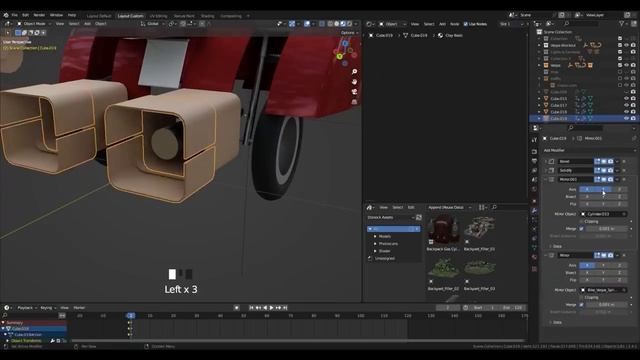Screen dimensions: 640x360
Task: Click the play animation button
Action: 271,308
